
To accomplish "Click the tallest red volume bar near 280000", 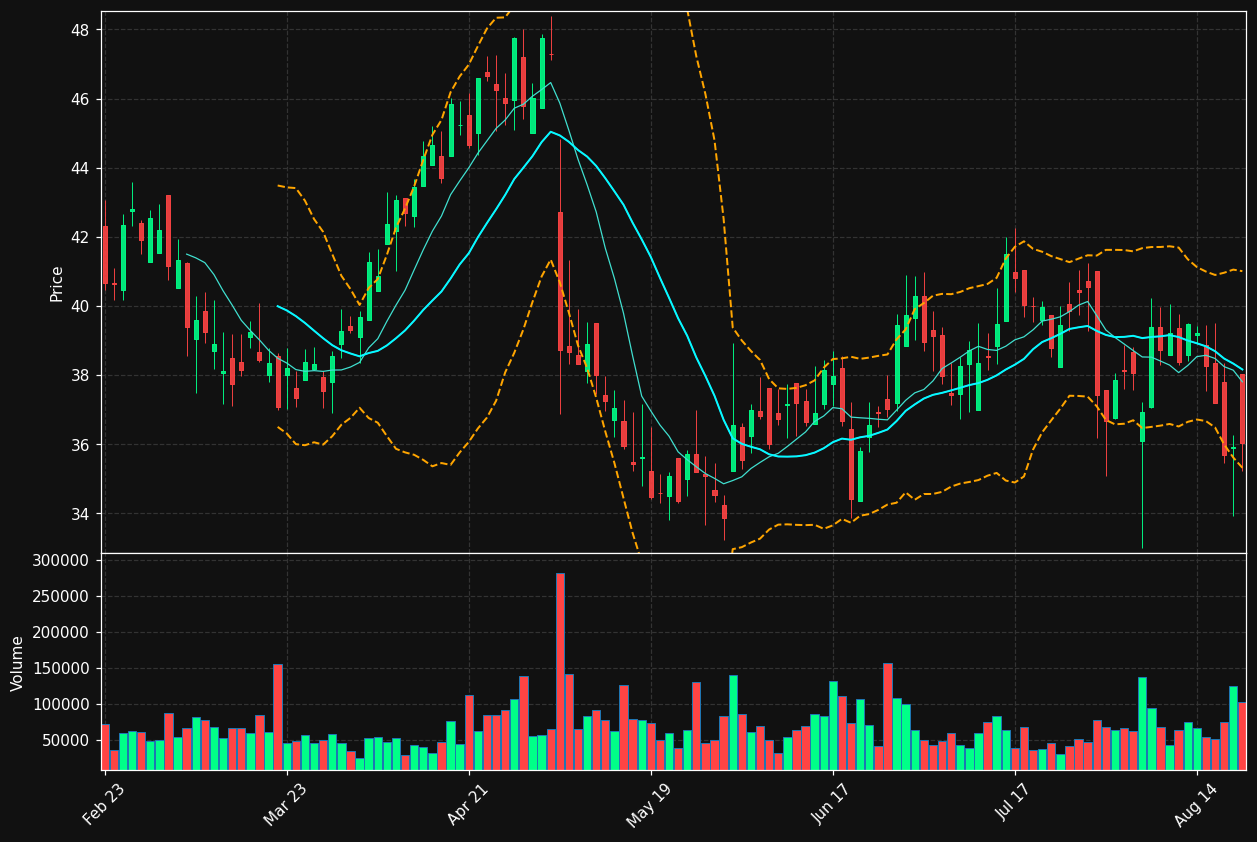I will (560, 671).
